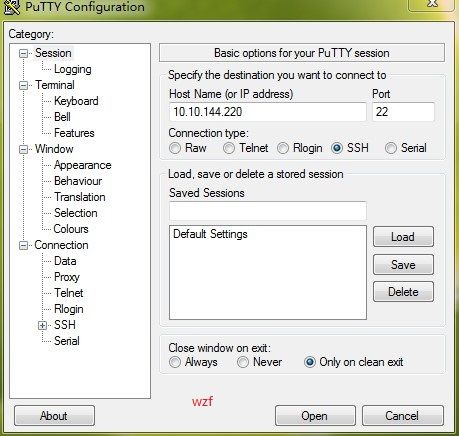Focus the Saved Sessions name field

tap(268, 211)
